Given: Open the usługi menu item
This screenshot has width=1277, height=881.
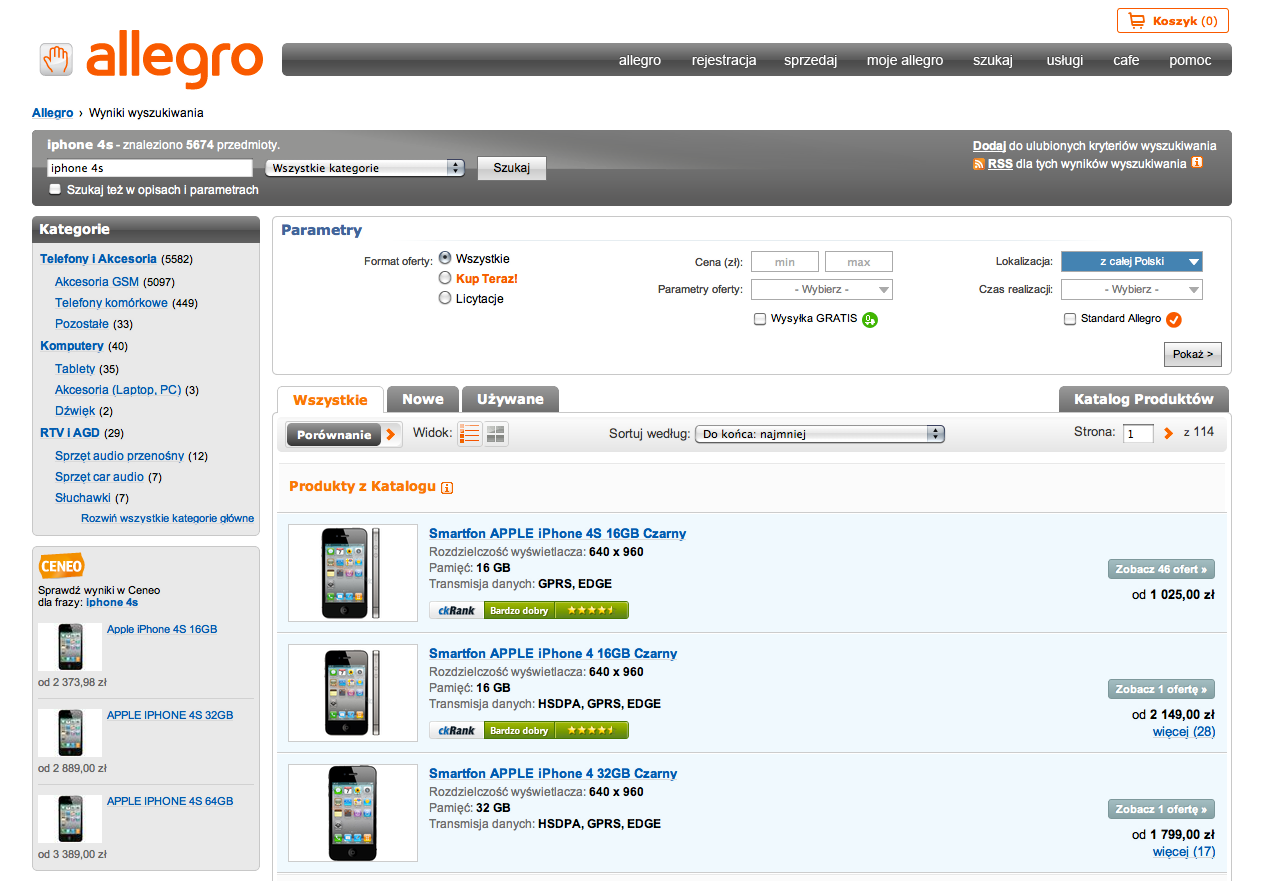Looking at the screenshot, I should [1065, 60].
